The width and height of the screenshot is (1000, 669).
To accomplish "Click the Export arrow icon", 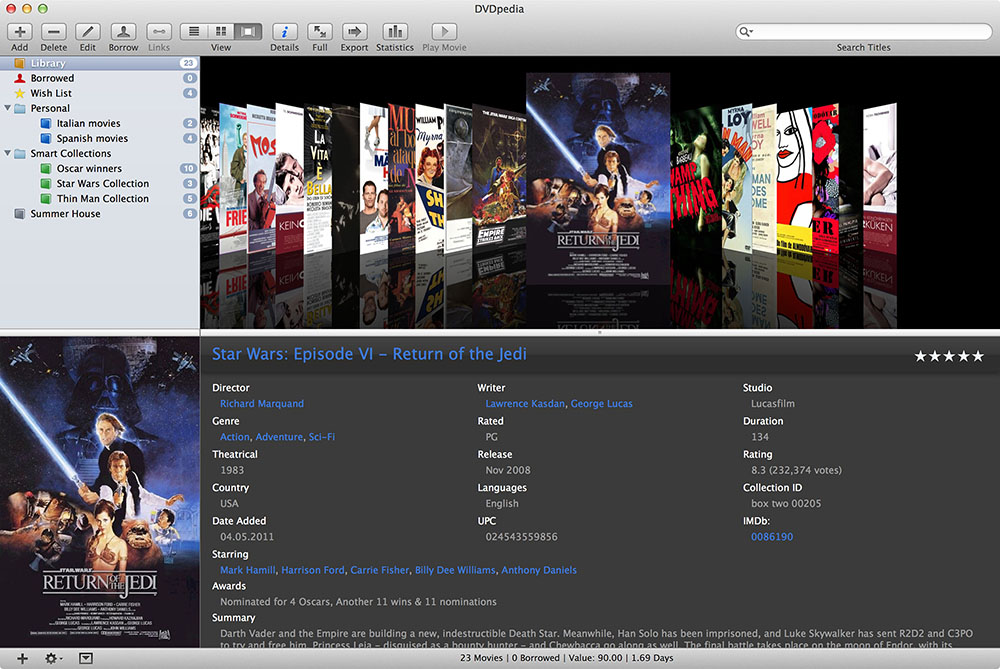I will (x=354, y=32).
